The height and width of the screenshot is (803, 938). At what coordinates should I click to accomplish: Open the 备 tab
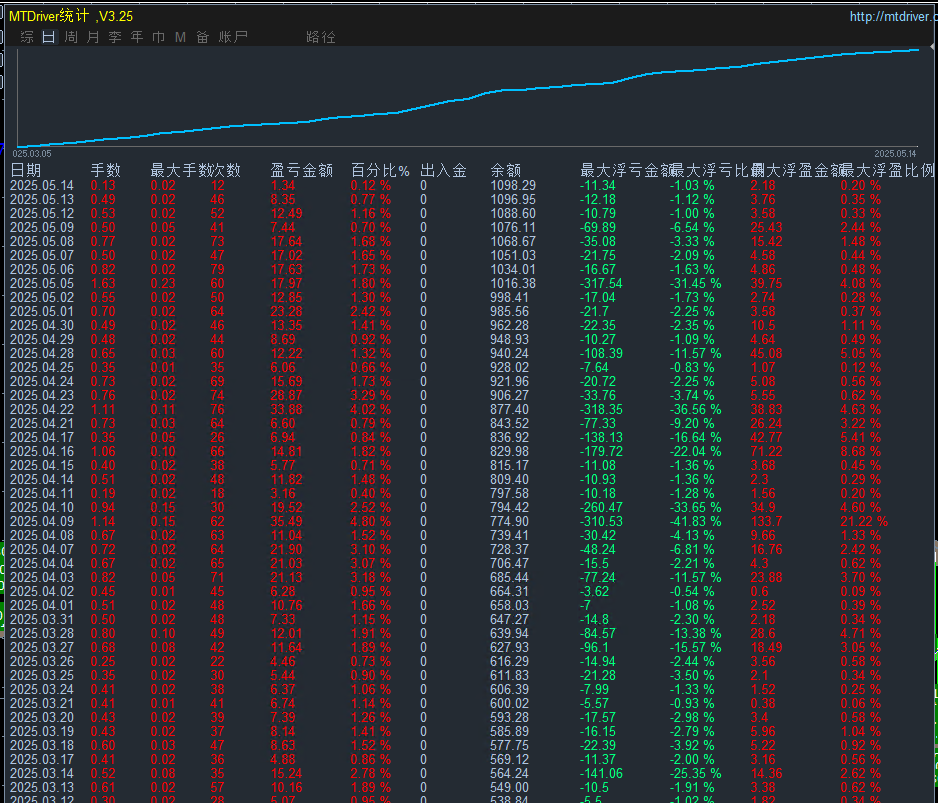click(203, 37)
